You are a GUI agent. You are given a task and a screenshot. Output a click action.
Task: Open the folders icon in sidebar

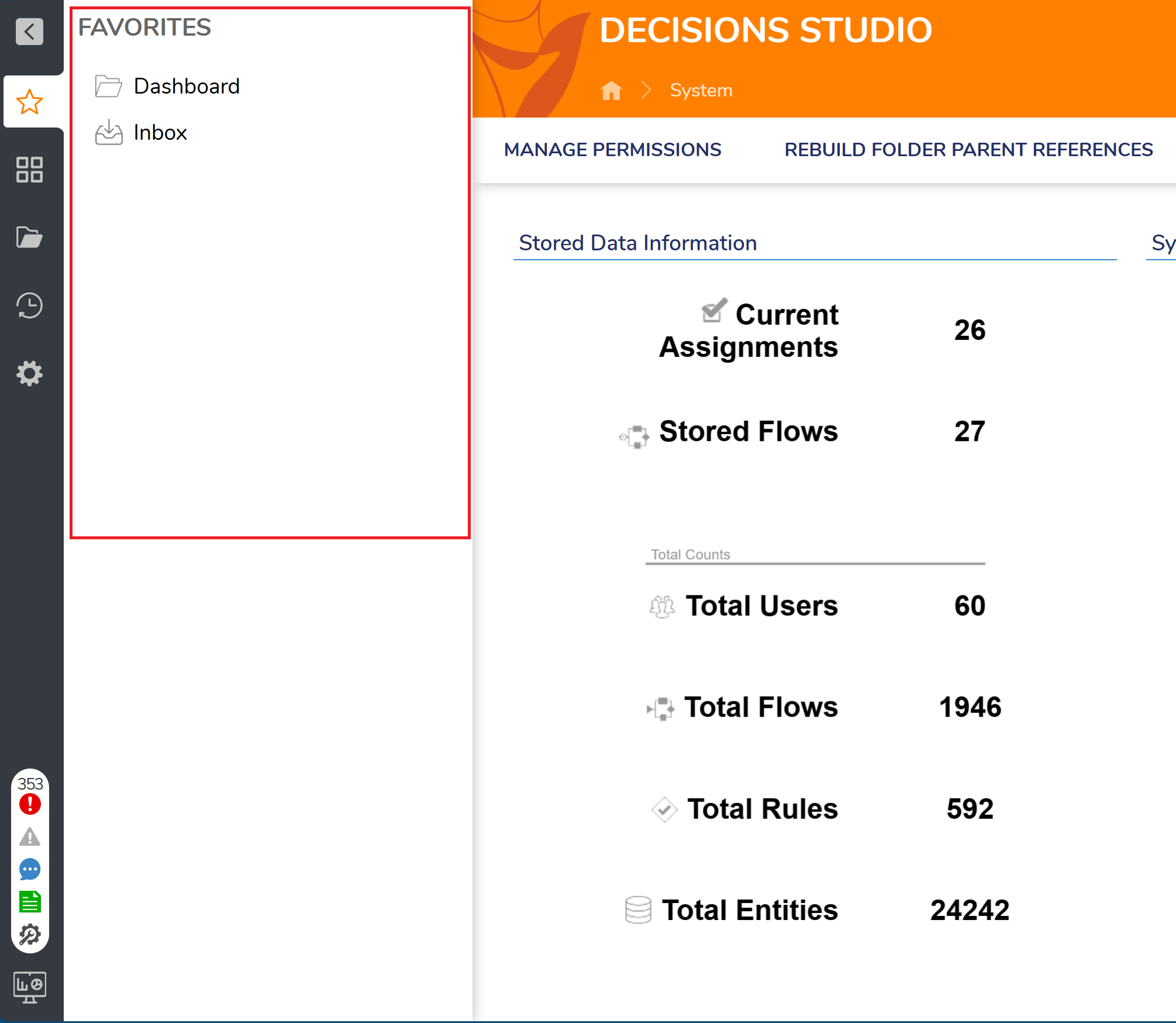point(29,237)
